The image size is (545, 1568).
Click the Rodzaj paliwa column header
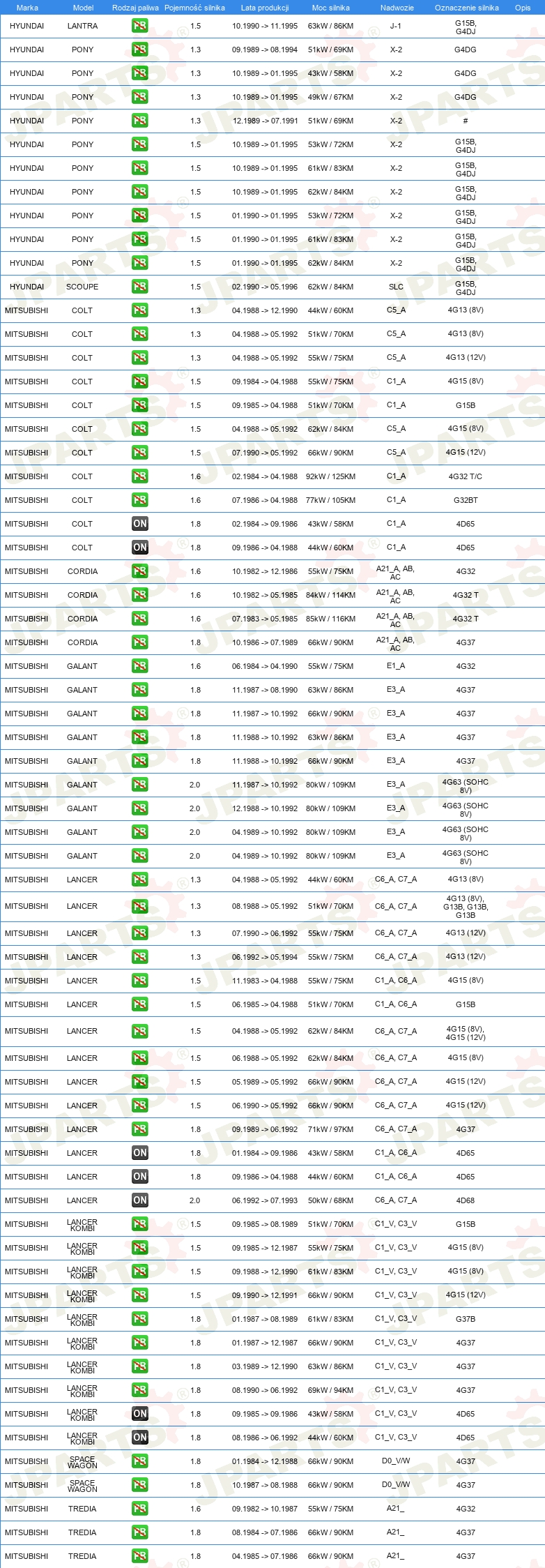(135, 8)
